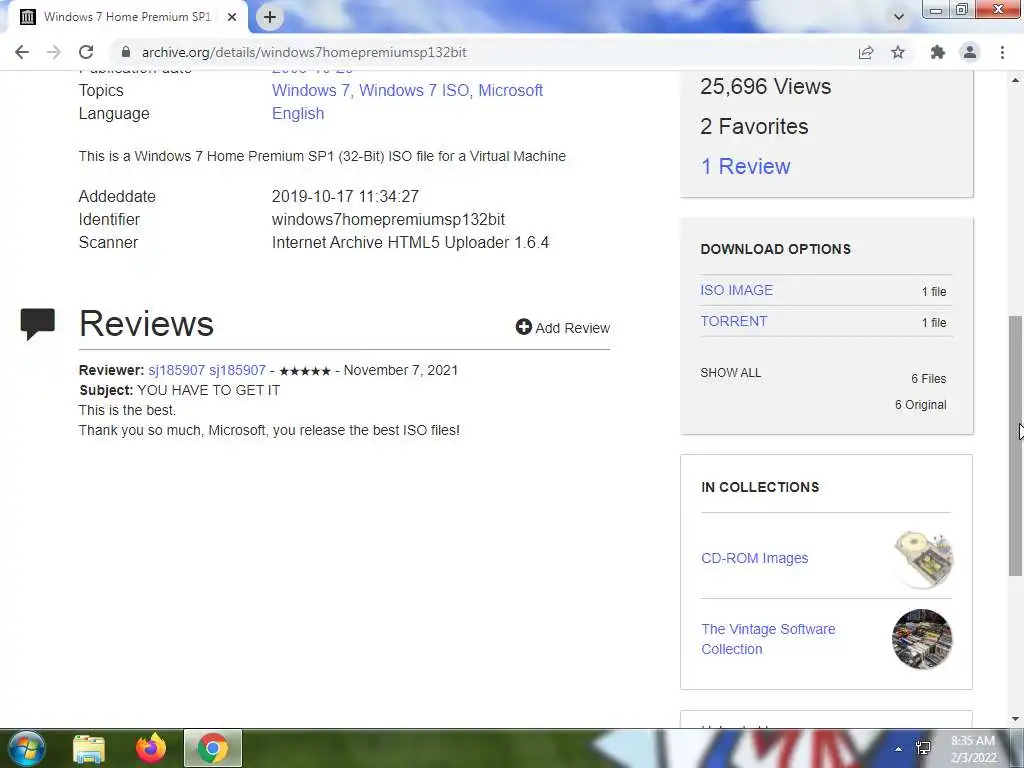Screen dimensions: 1024x768
Task: Click SHOW ALL download files
Action: coord(730,373)
